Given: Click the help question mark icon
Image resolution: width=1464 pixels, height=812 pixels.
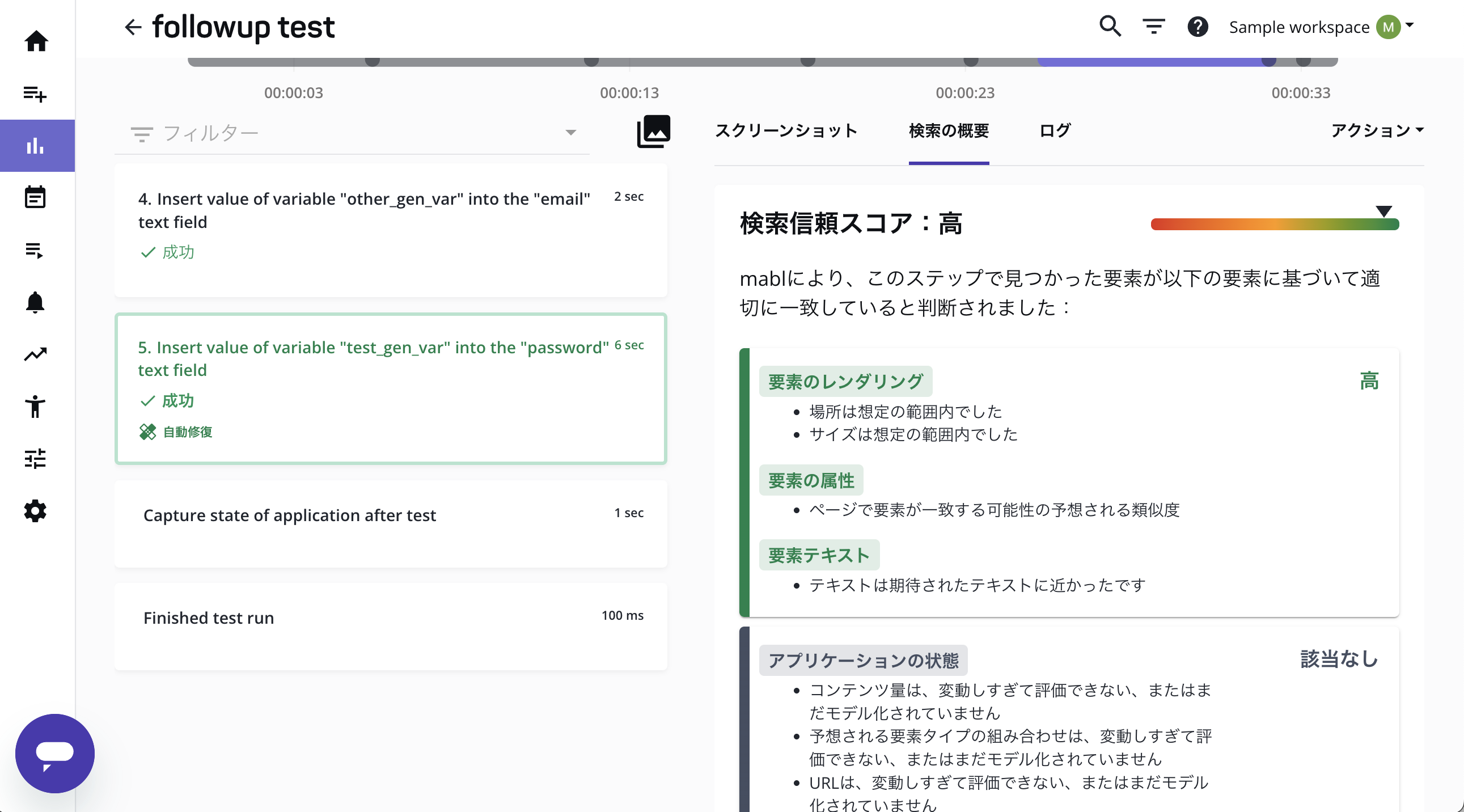Looking at the screenshot, I should [x=1198, y=27].
